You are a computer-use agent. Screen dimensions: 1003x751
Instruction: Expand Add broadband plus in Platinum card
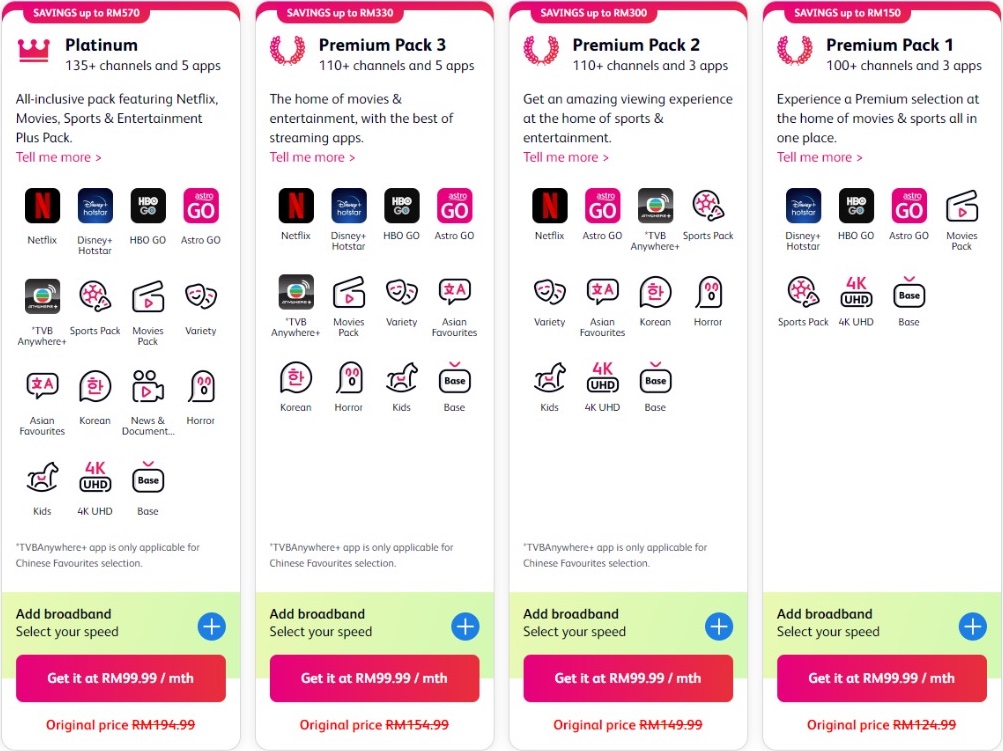(x=212, y=626)
